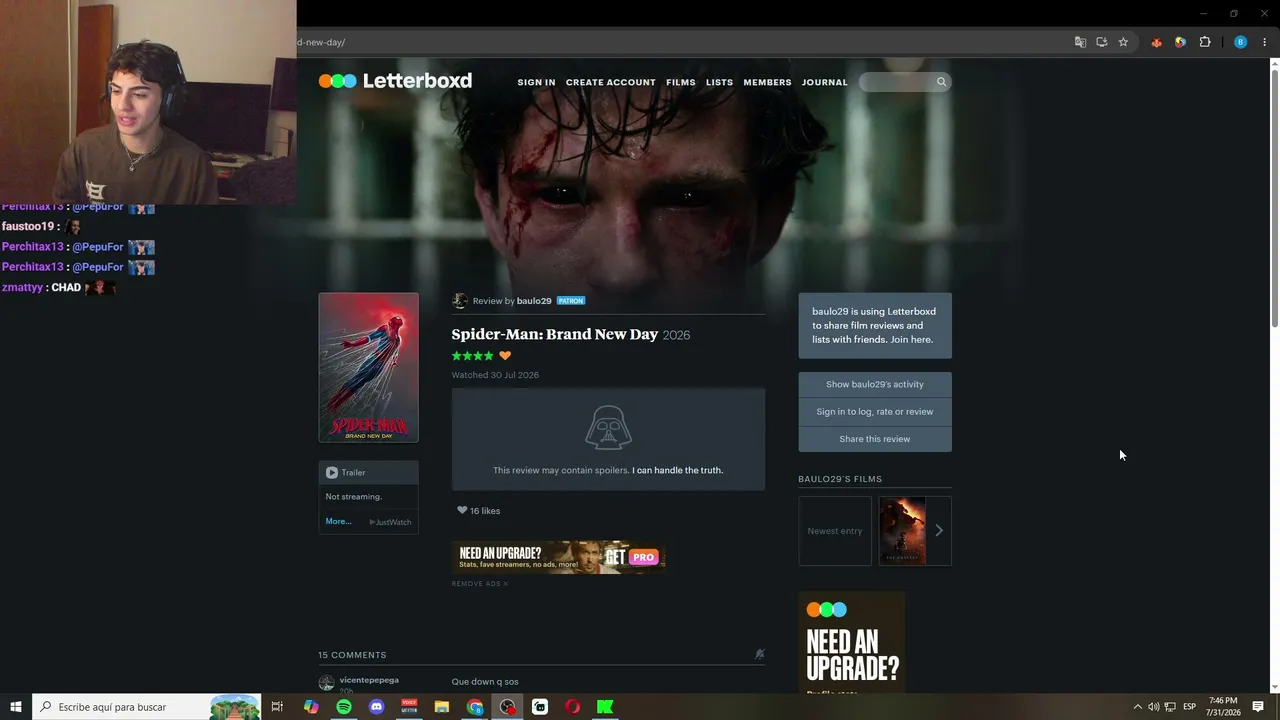Open the Chrome three-dot menu
The image size is (1280, 720).
1265,42
